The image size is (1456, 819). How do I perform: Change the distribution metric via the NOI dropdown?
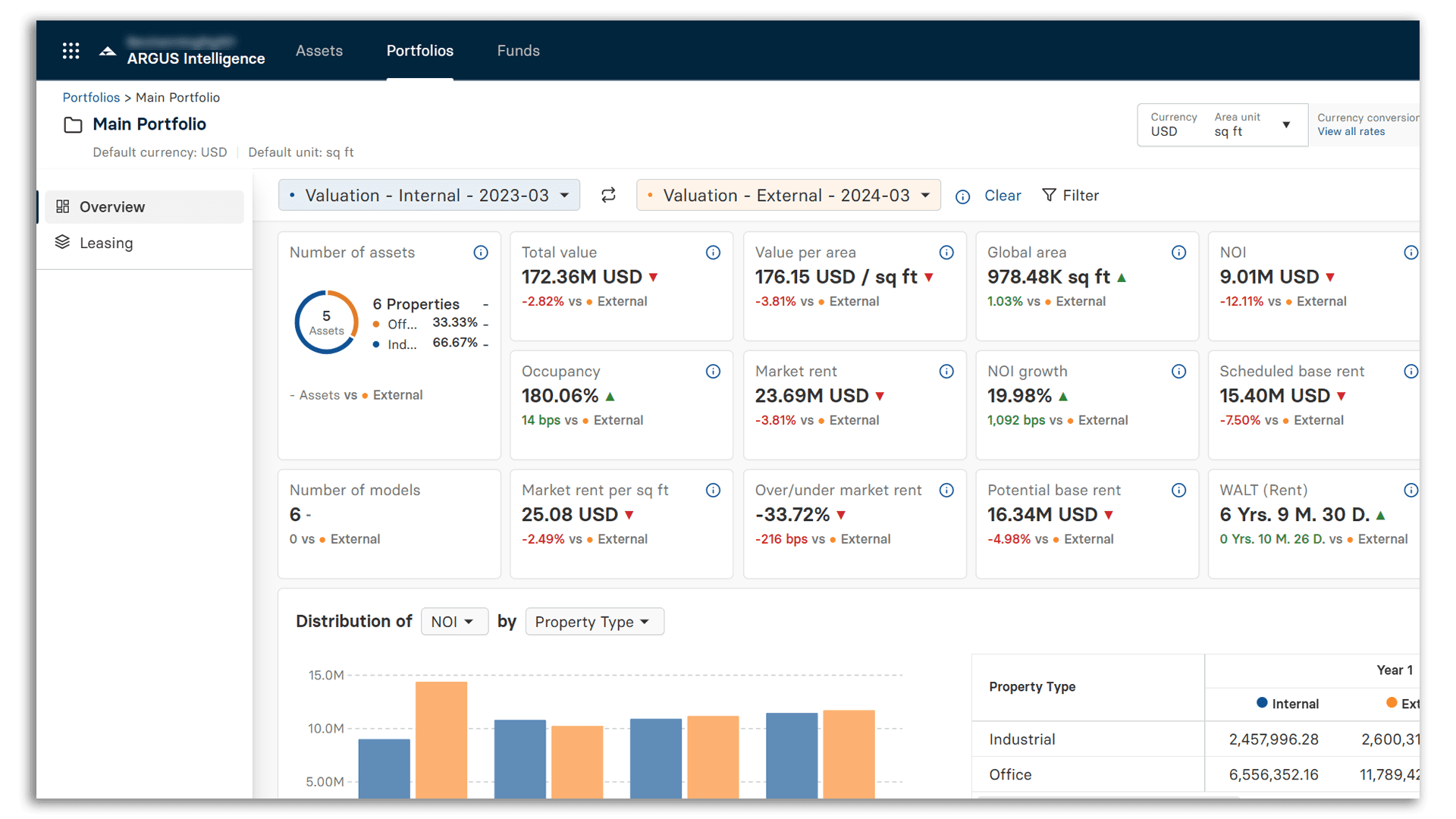click(x=453, y=621)
